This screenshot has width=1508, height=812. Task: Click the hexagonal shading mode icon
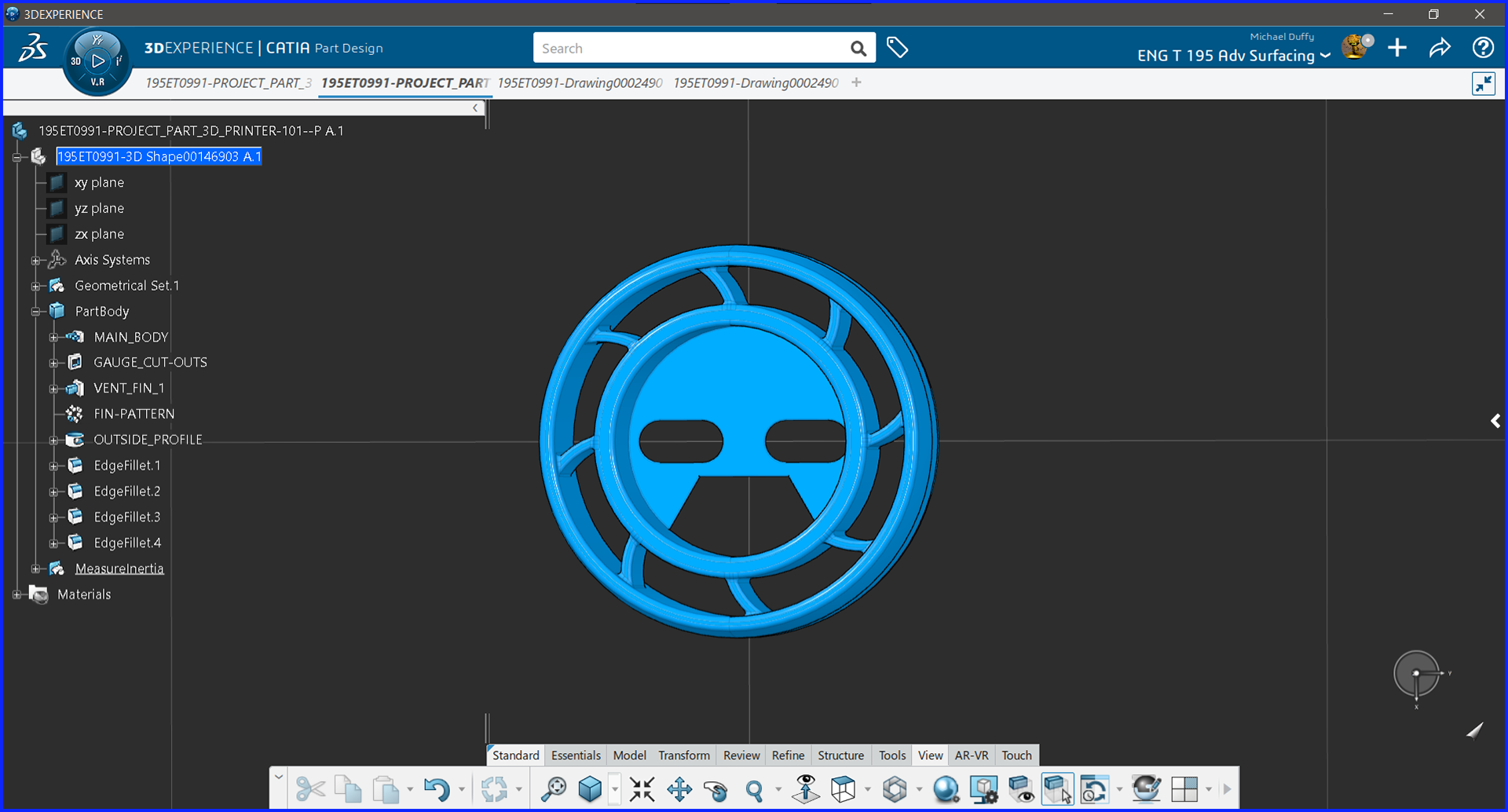pos(895,788)
